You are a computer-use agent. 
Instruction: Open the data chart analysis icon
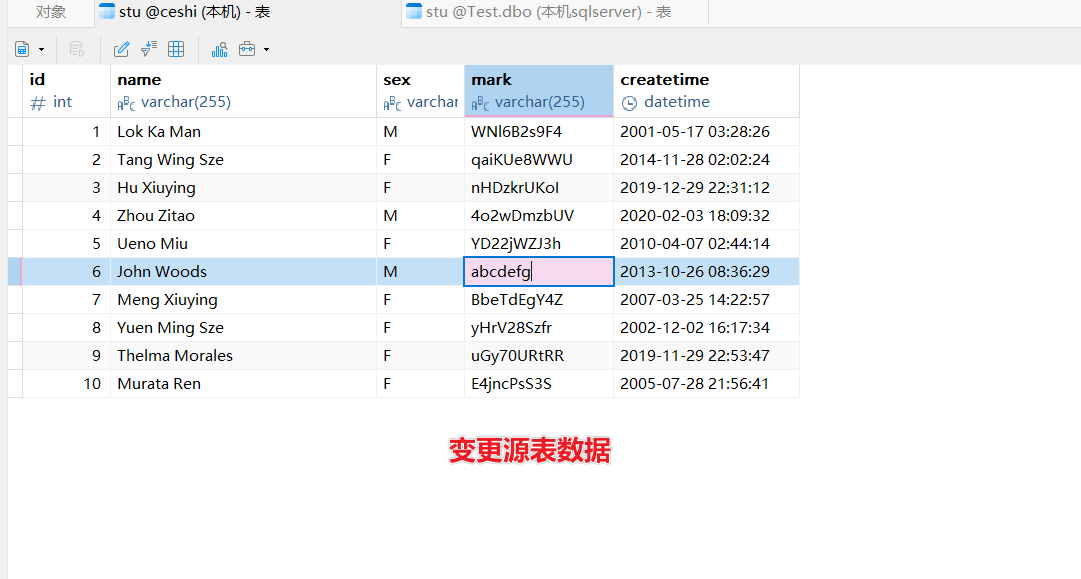219,48
